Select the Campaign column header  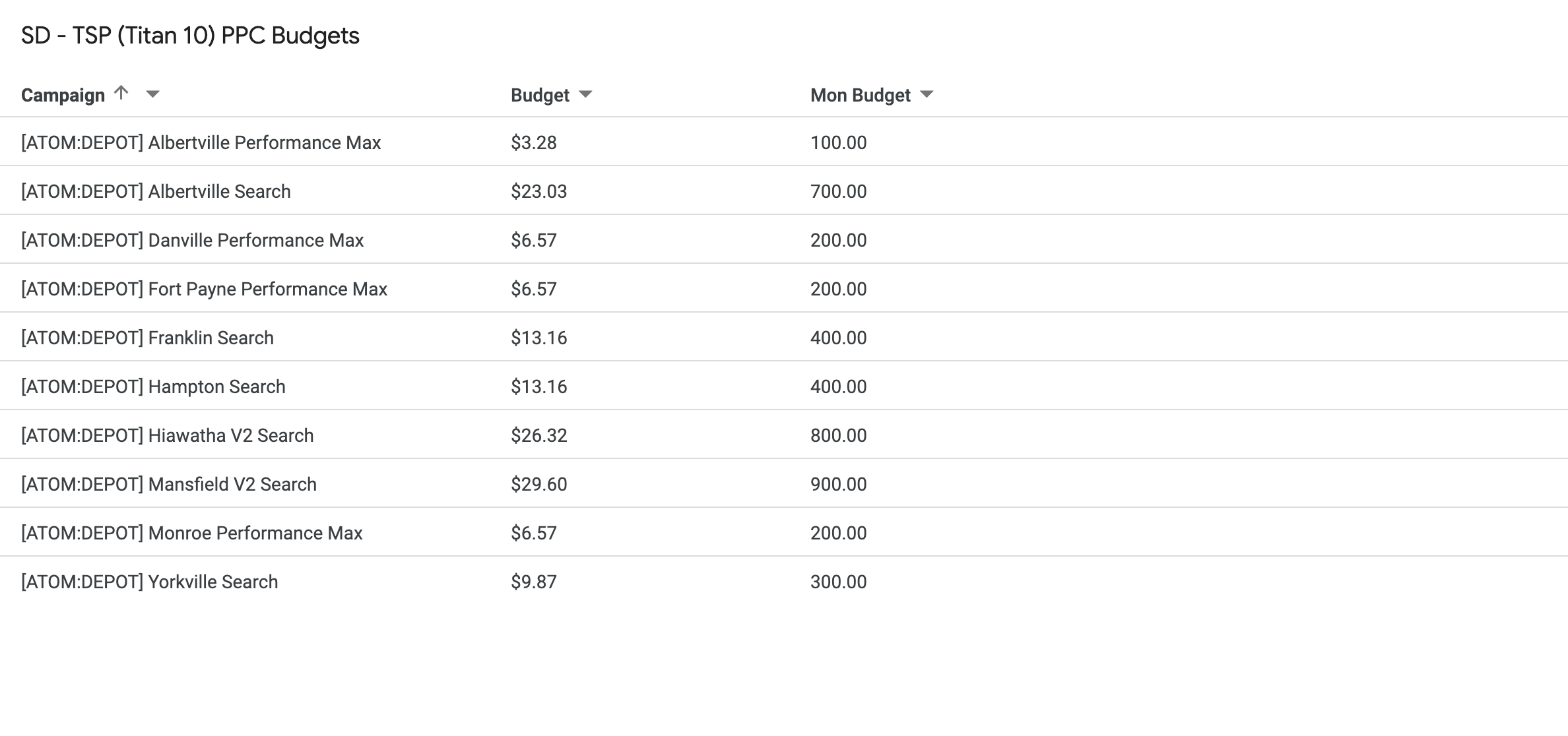63,94
